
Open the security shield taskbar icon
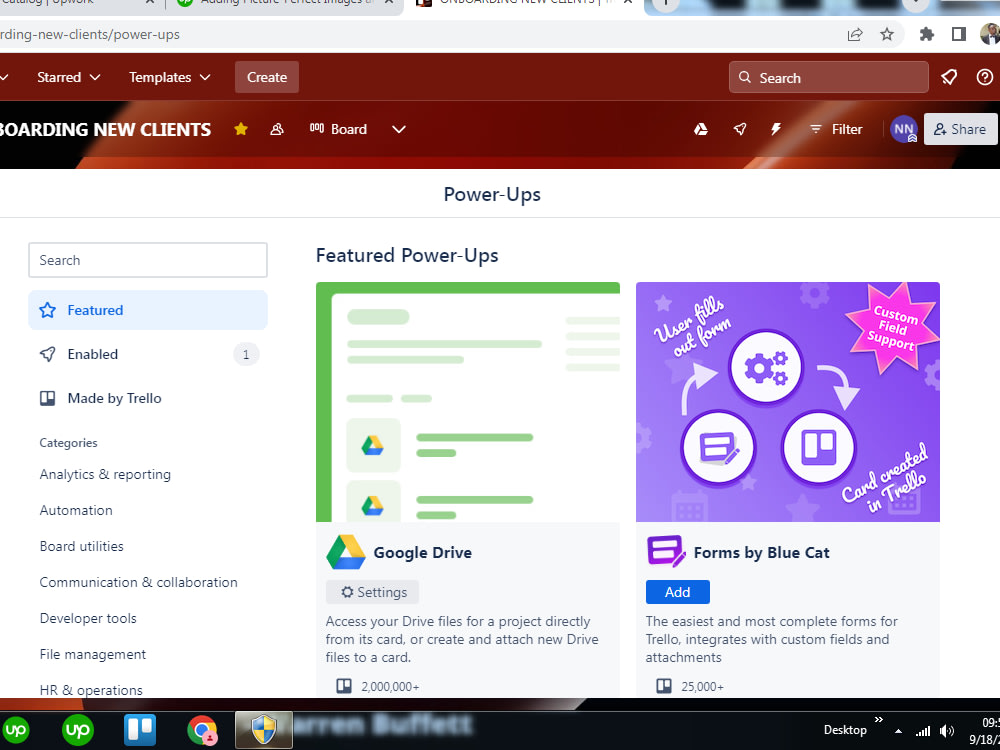click(x=264, y=730)
